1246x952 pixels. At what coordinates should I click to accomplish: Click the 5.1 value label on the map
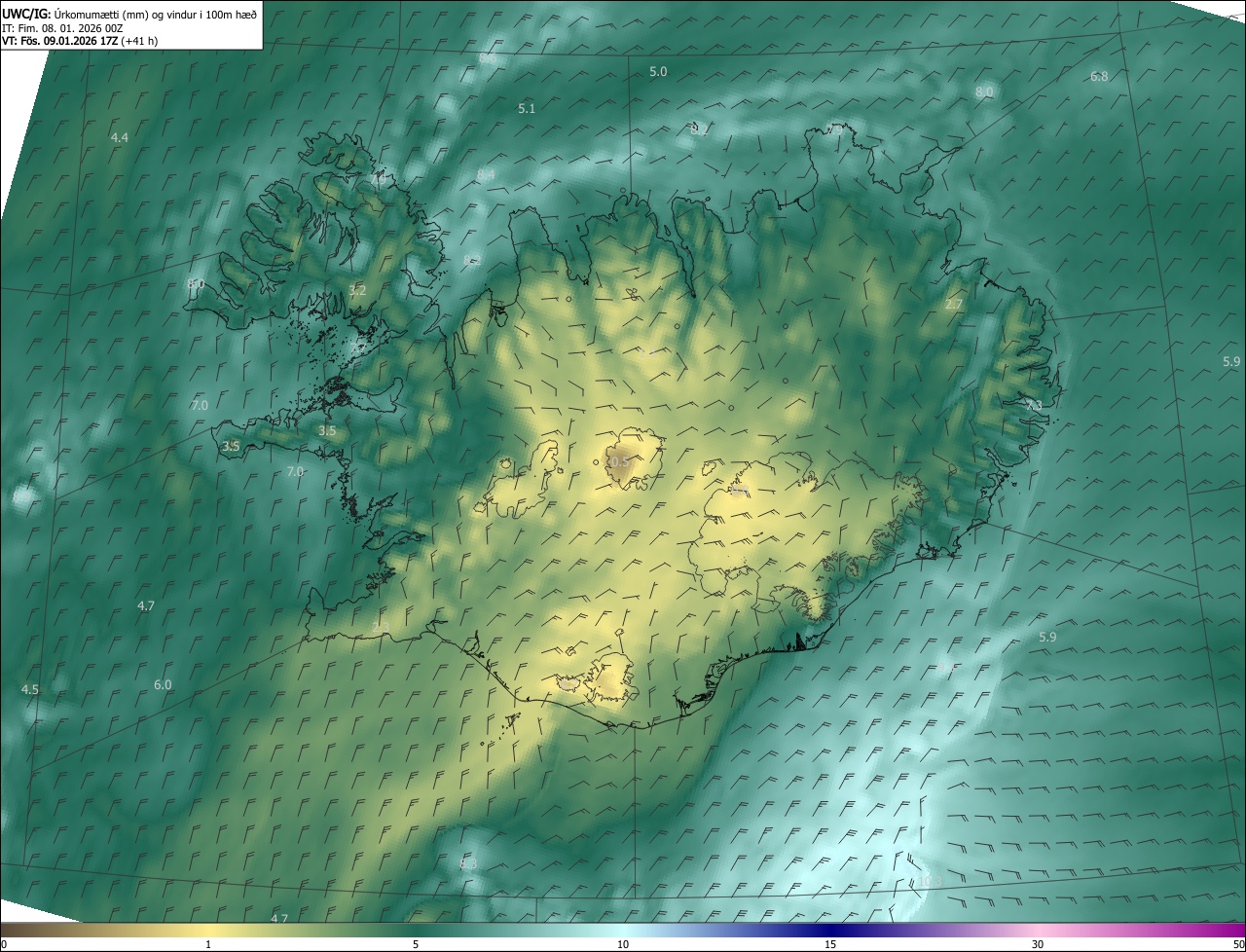click(x=527, y=109)
